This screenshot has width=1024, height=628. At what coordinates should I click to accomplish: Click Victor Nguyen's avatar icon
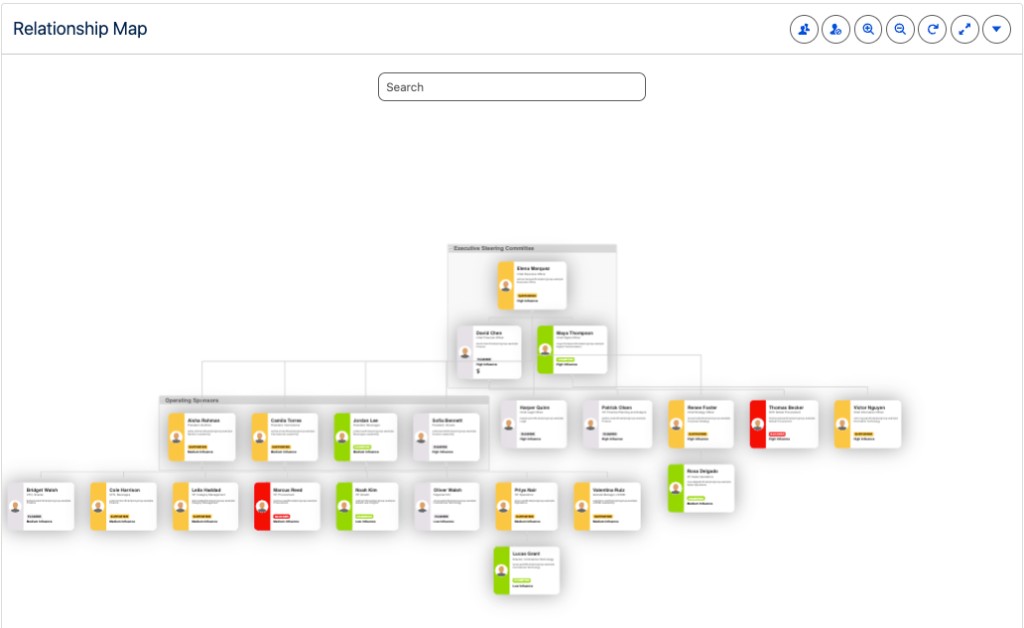(x=842, y=424)
